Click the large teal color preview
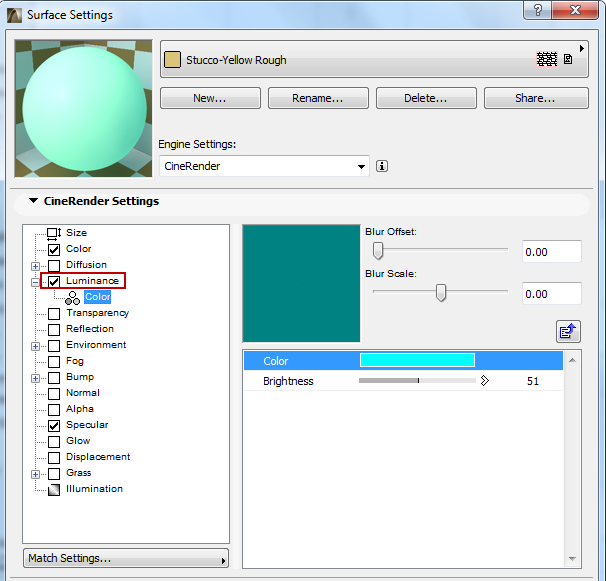This screenshot has width=606, height=581. (x=301, y=284)
